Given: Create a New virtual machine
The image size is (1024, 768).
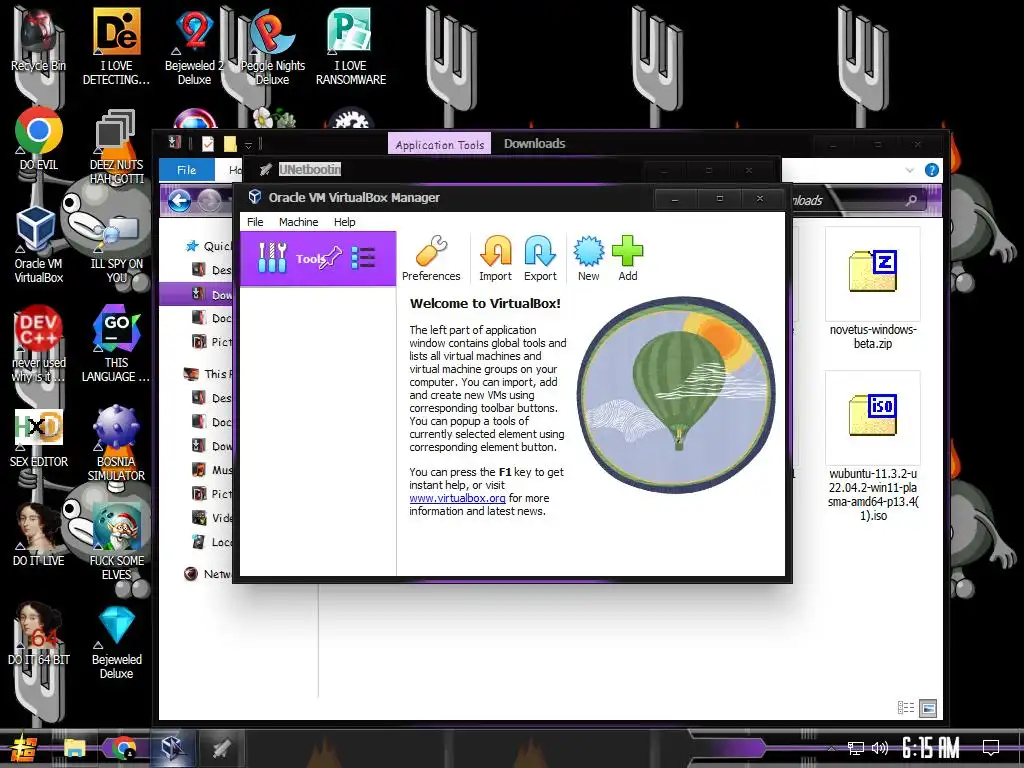Looking at the screenshot, I should pyautogui.click(x=588, y=259).
